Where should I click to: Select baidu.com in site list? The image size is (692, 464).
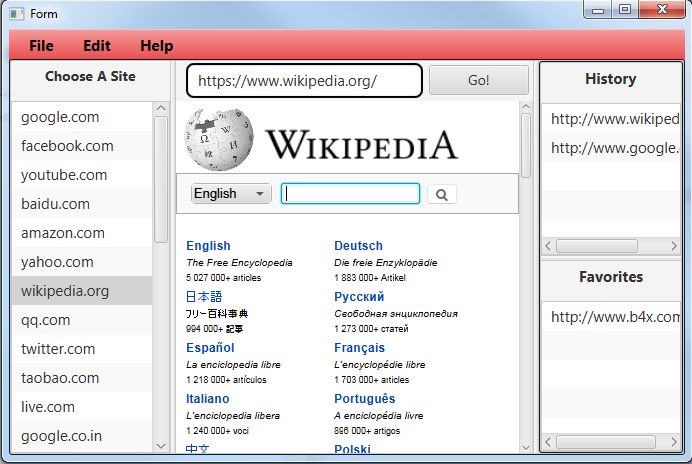(82, 204)
